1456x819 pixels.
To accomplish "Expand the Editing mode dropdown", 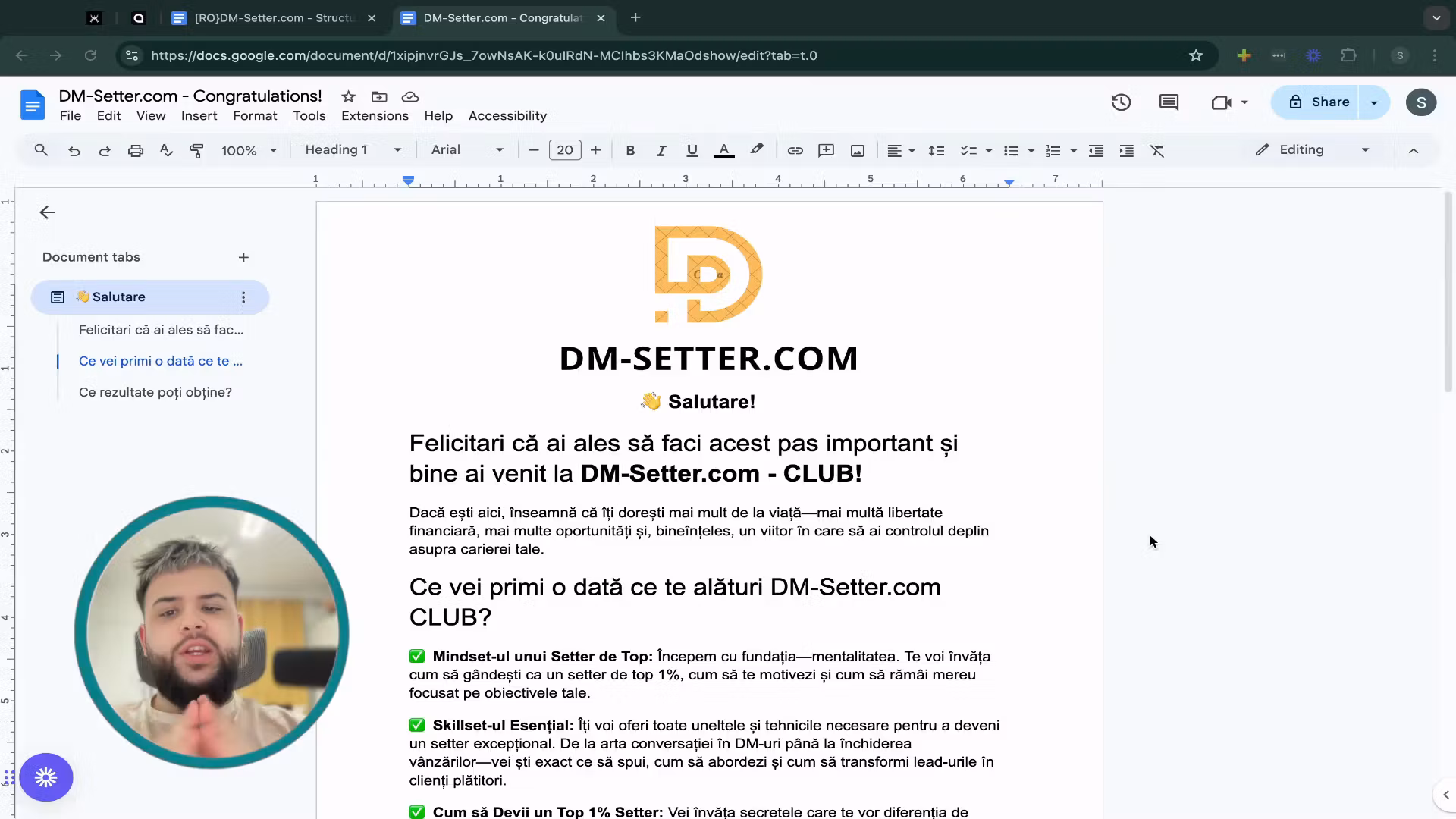I will (1364, 149).
